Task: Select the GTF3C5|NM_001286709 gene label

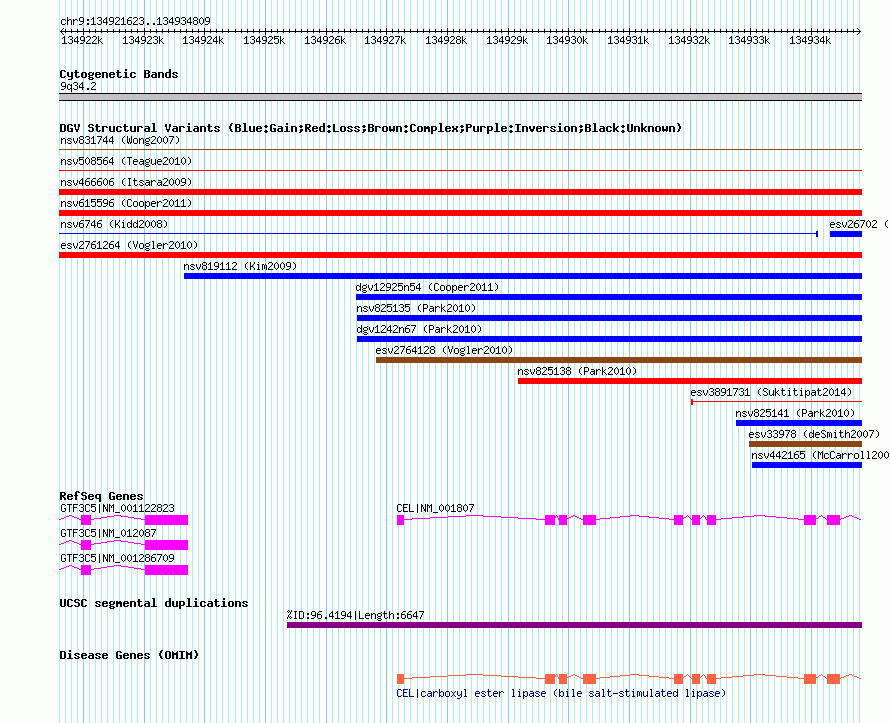Action: 117,558
